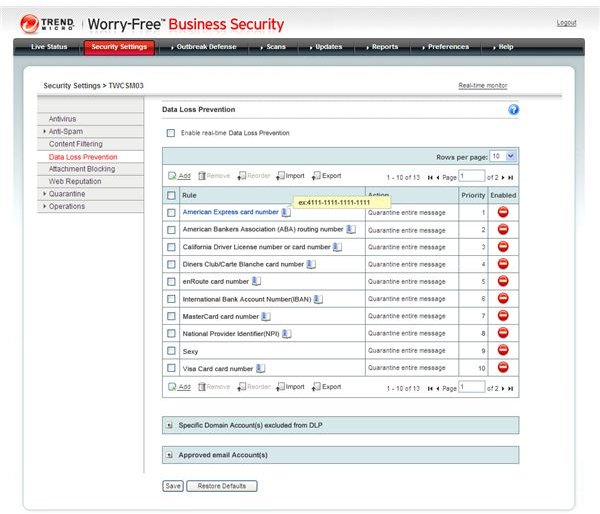The height and width of the screenshot is (514, 600).
Task: Click the red disabled icon for American Express
Action: click(x=503, y=212)
